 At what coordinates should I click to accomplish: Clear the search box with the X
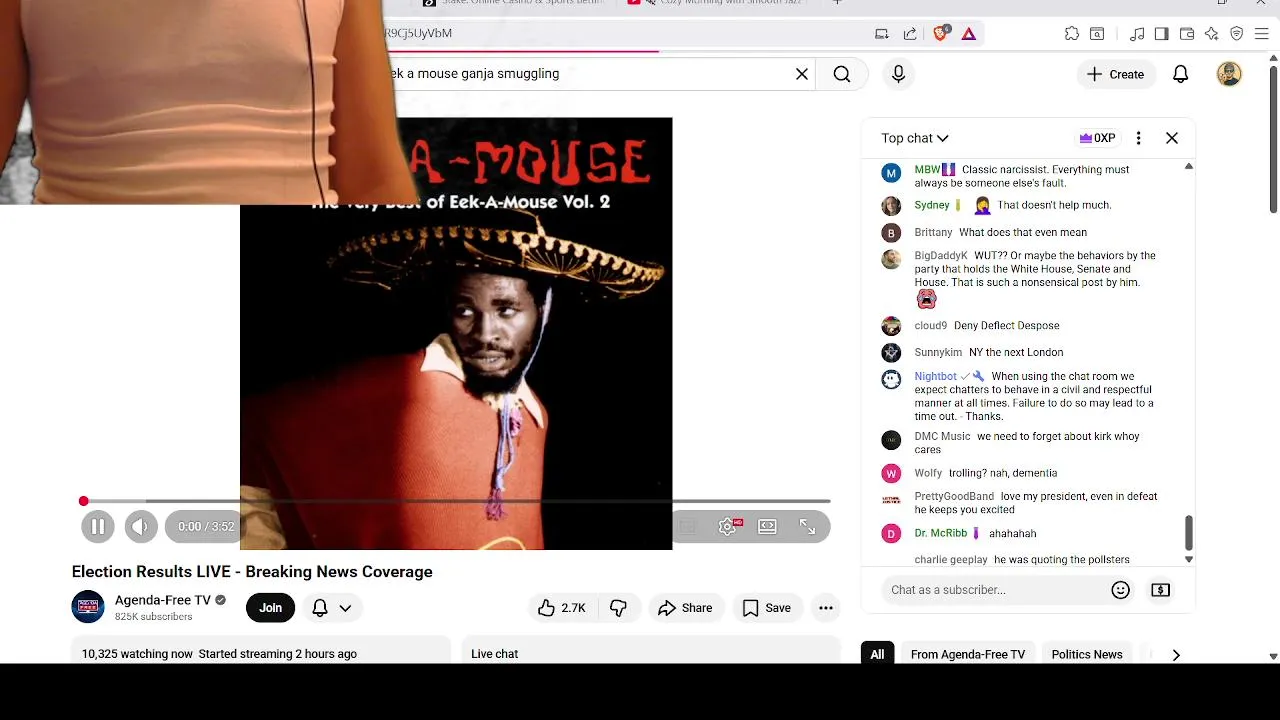tap(802, 74)
